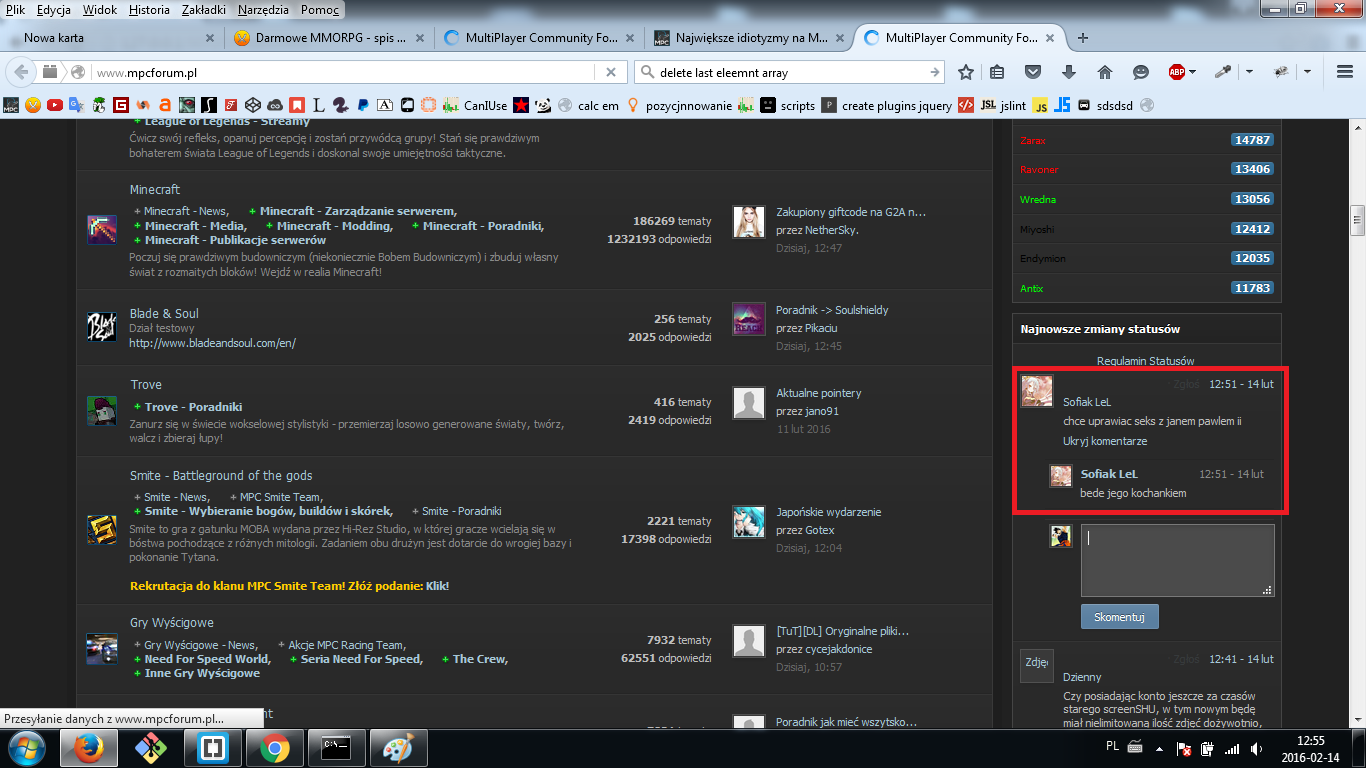Open the panda bookmark icon

click(x=543, y=105)
